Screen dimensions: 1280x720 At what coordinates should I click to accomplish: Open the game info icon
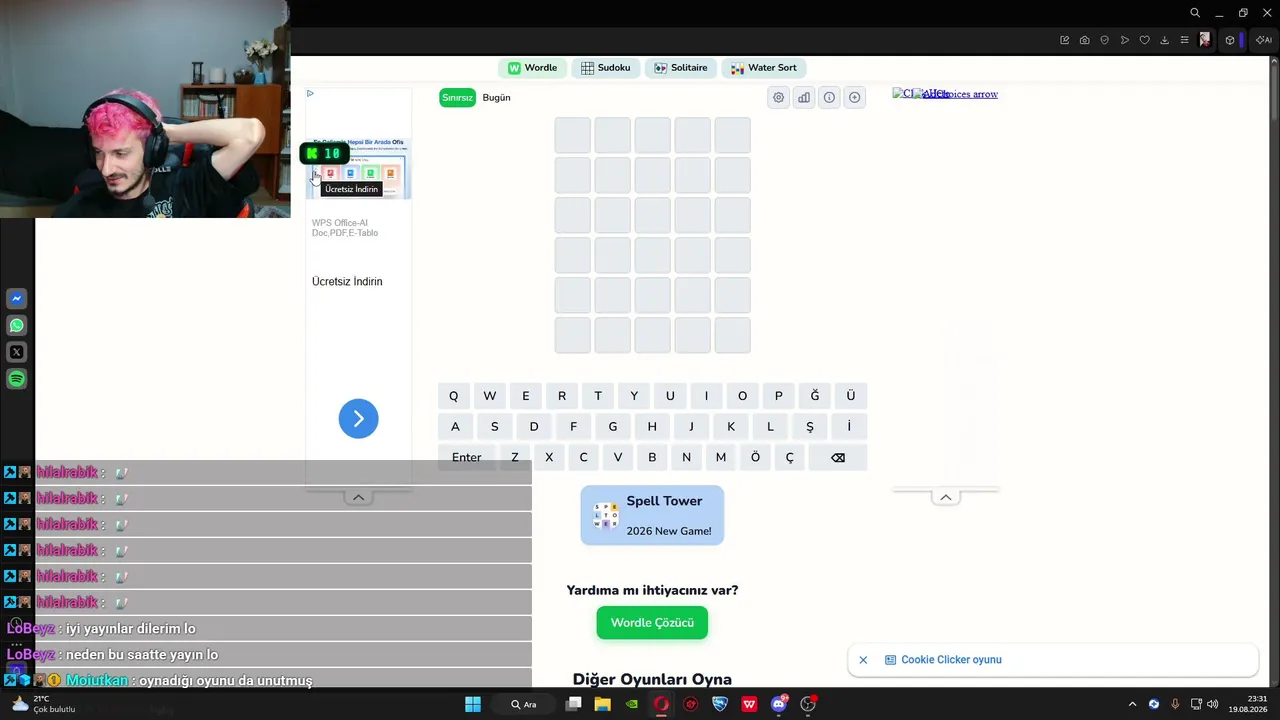click(x=829, y=97)
